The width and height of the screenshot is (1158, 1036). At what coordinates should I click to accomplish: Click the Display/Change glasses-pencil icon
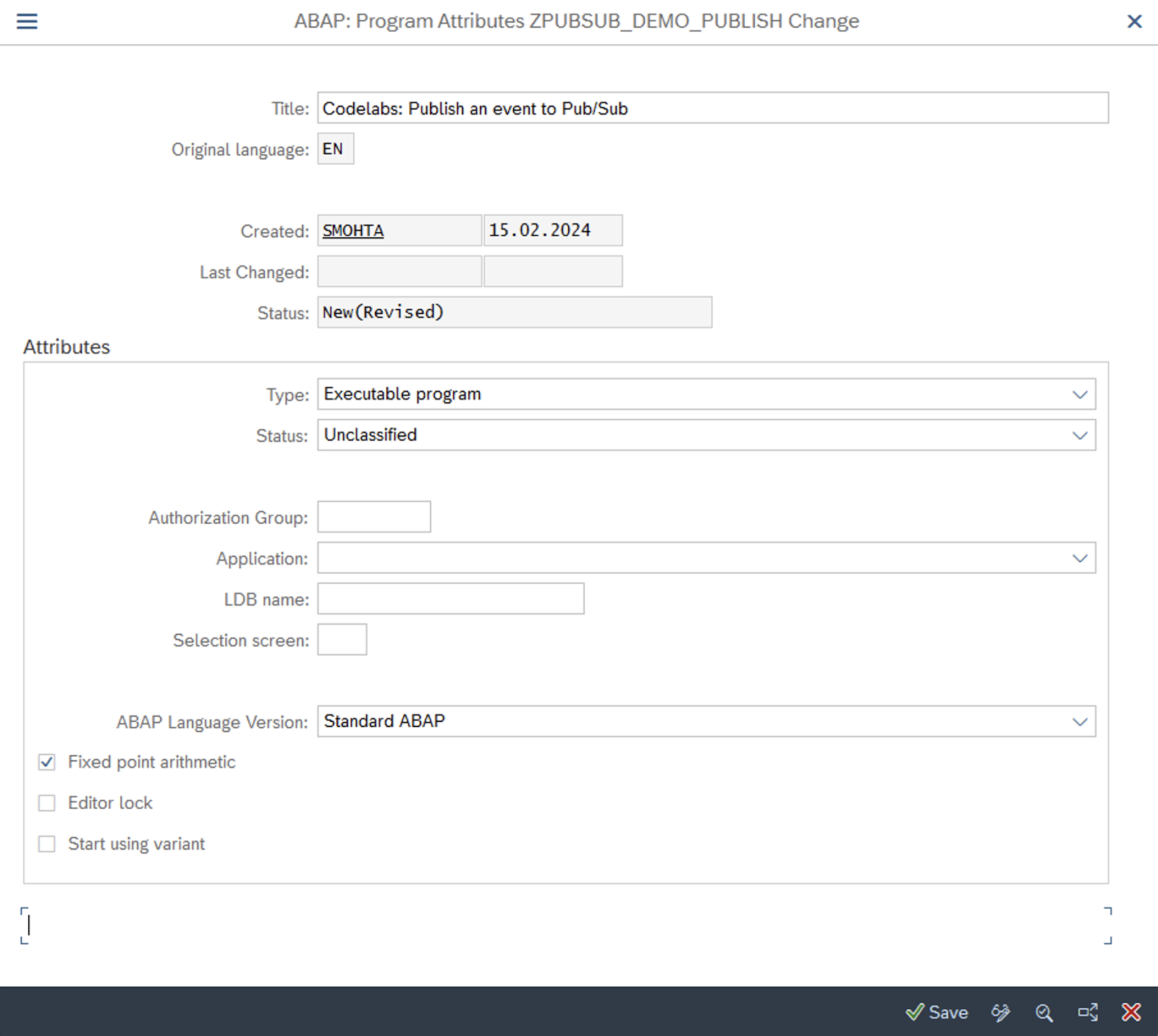click(x=1000, y=1012)
